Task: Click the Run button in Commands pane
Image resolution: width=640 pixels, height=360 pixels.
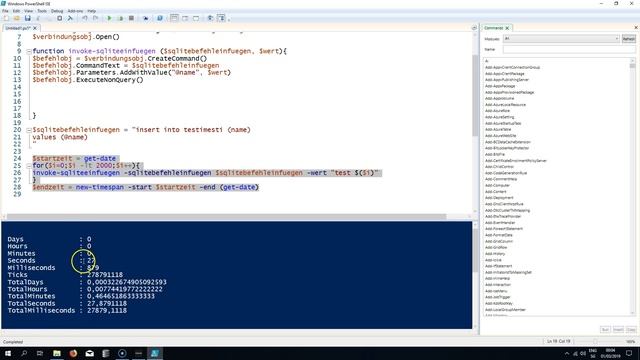Action: (x=605, y=329)
